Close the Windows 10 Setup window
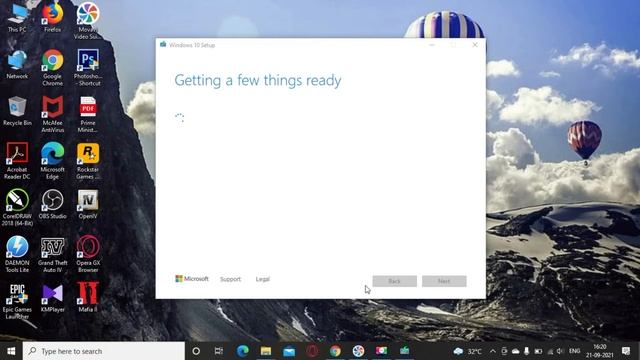Screen dimensions: 640x360 pos(475,45)
